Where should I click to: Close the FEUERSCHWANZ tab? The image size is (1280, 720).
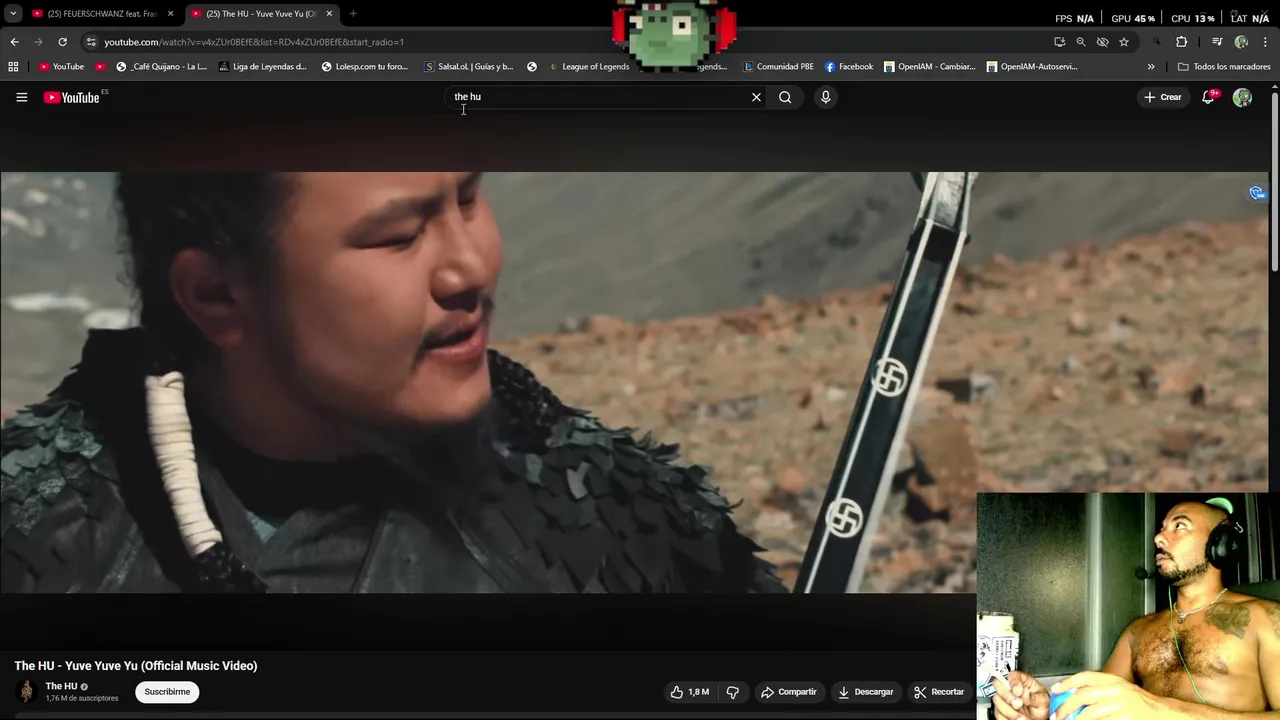pyautogui.click(x=170, y=14)
